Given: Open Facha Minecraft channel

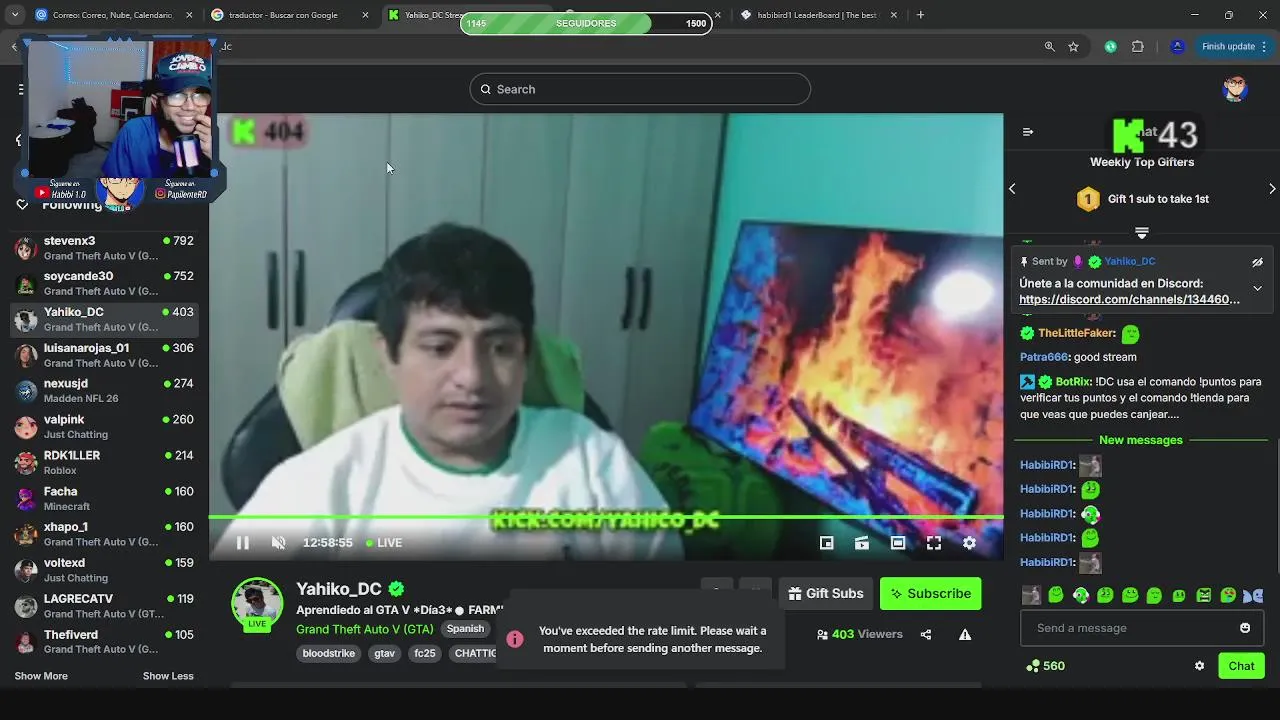Looking at the screenshot, I should 104,499.
